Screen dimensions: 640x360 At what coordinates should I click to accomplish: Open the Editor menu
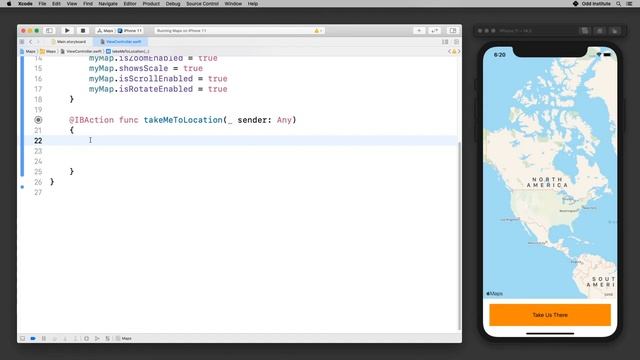tap(130, 4)
